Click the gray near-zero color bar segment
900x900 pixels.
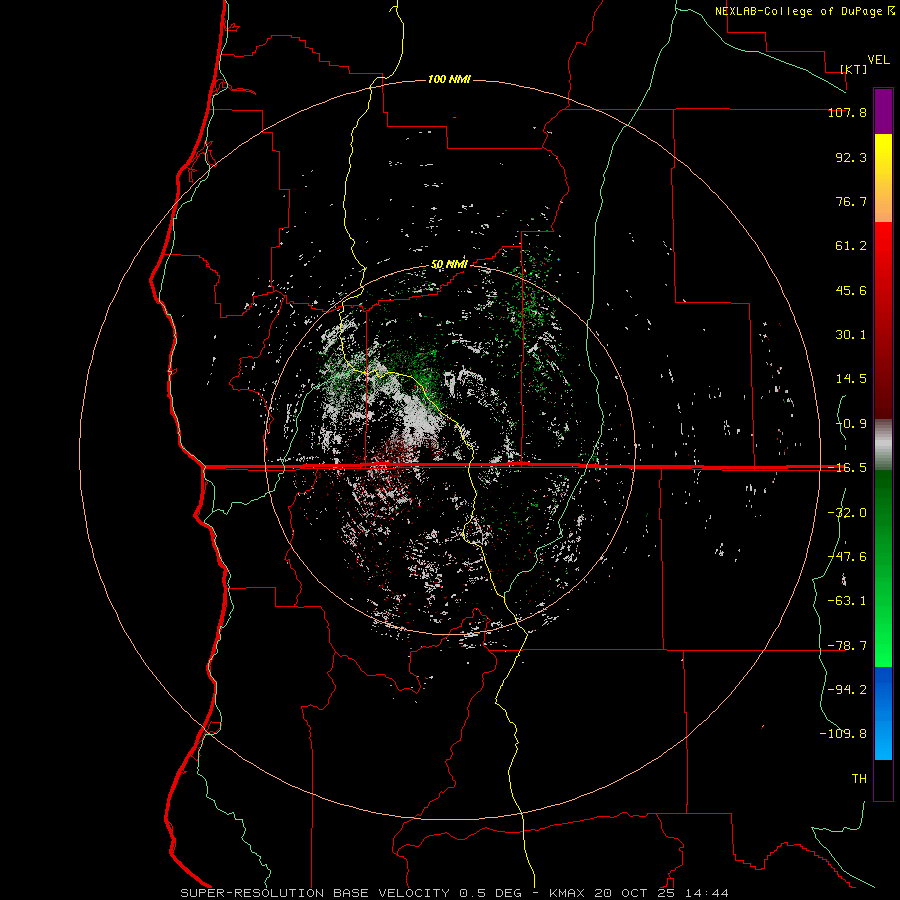[883, 444]
